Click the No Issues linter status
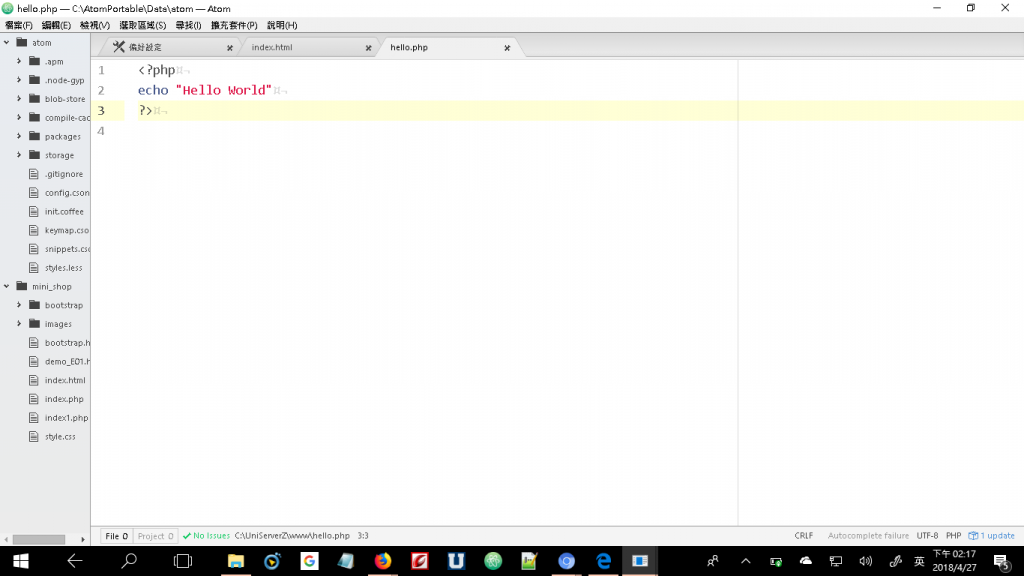 (x=206, y=536)
